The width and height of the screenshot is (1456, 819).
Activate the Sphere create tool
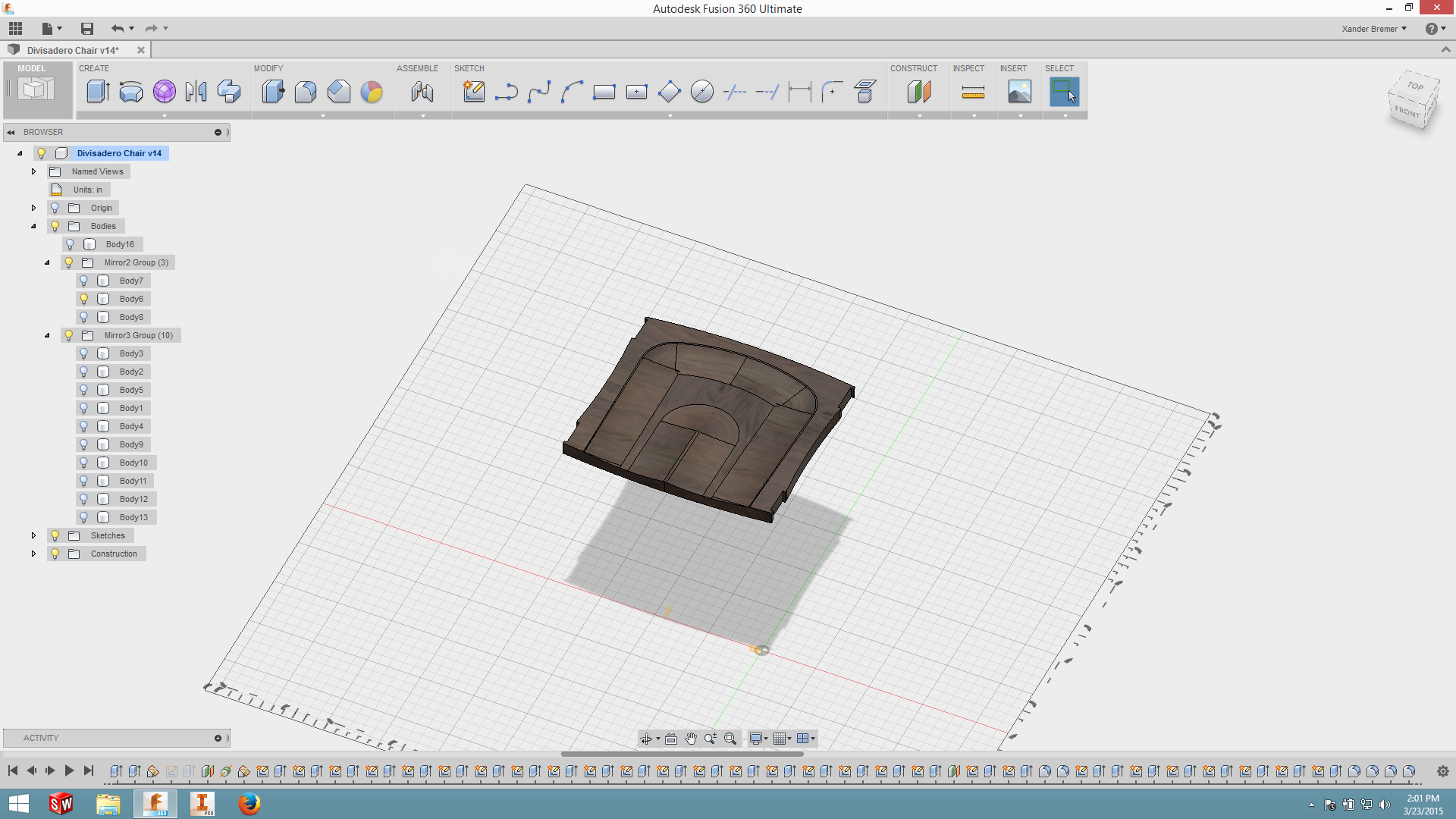click(x=163, y=91)
